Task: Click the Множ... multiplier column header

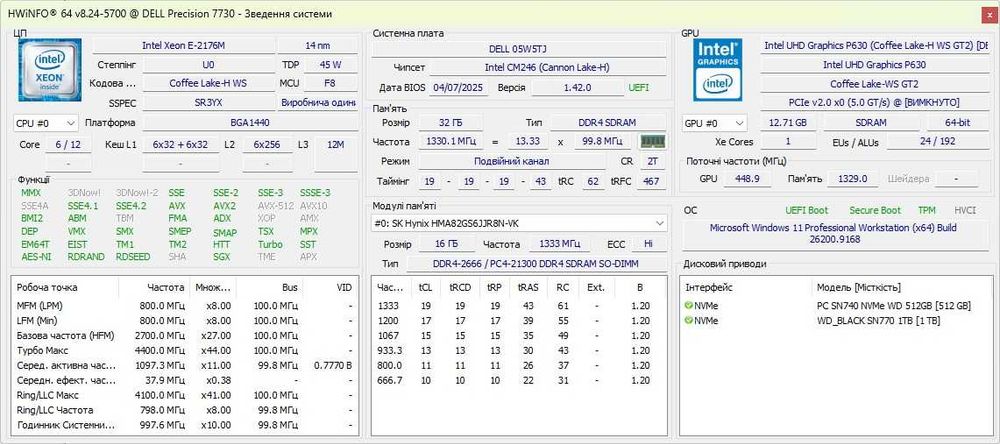Action: (x=214, y=288)
